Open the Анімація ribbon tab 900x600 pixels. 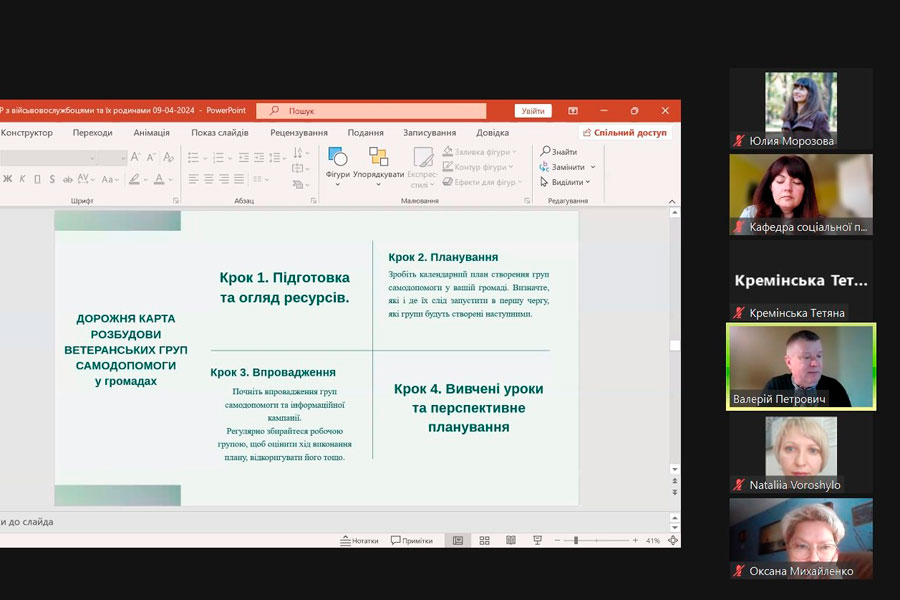pos(151,133)
